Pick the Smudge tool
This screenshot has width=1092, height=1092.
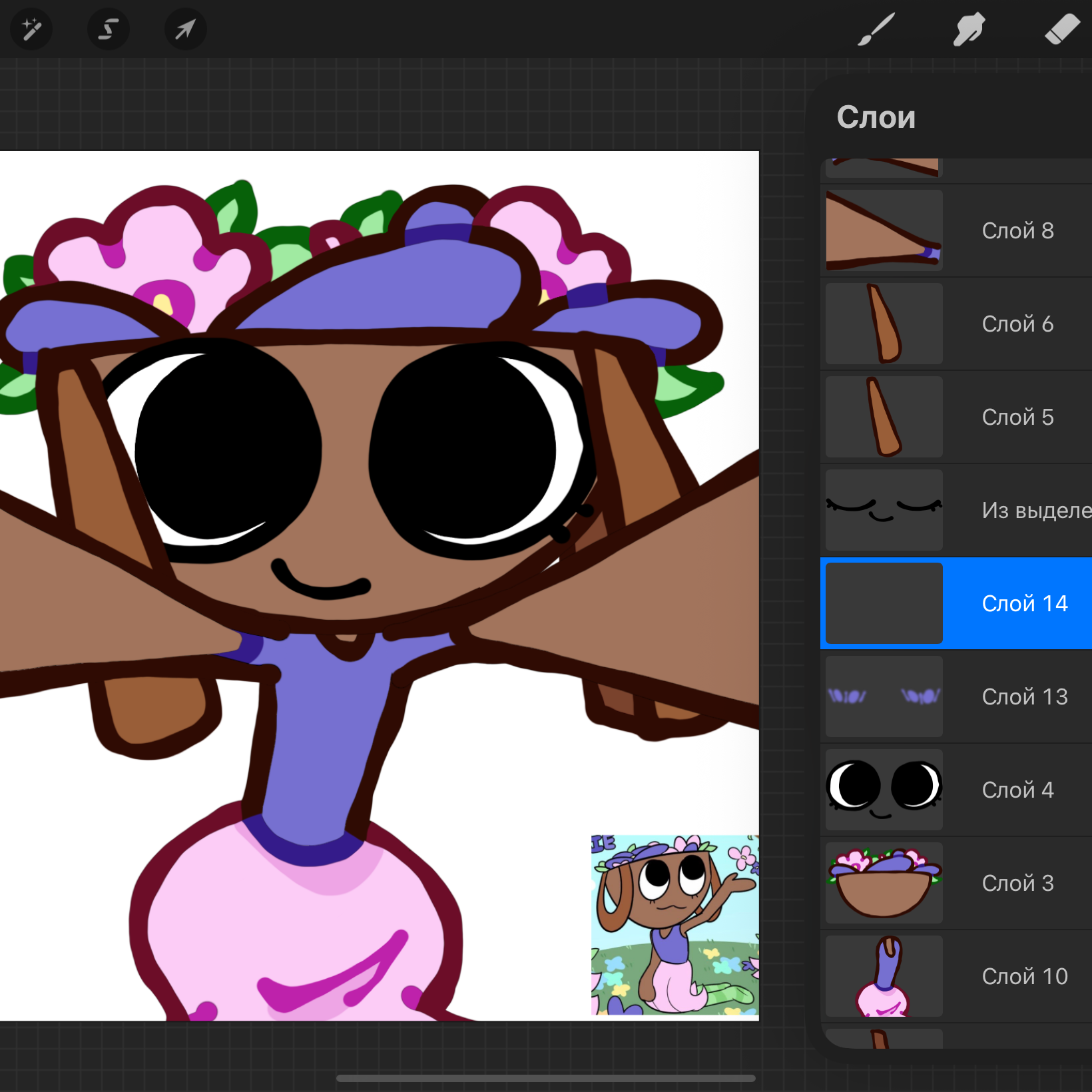coord(969,30)
